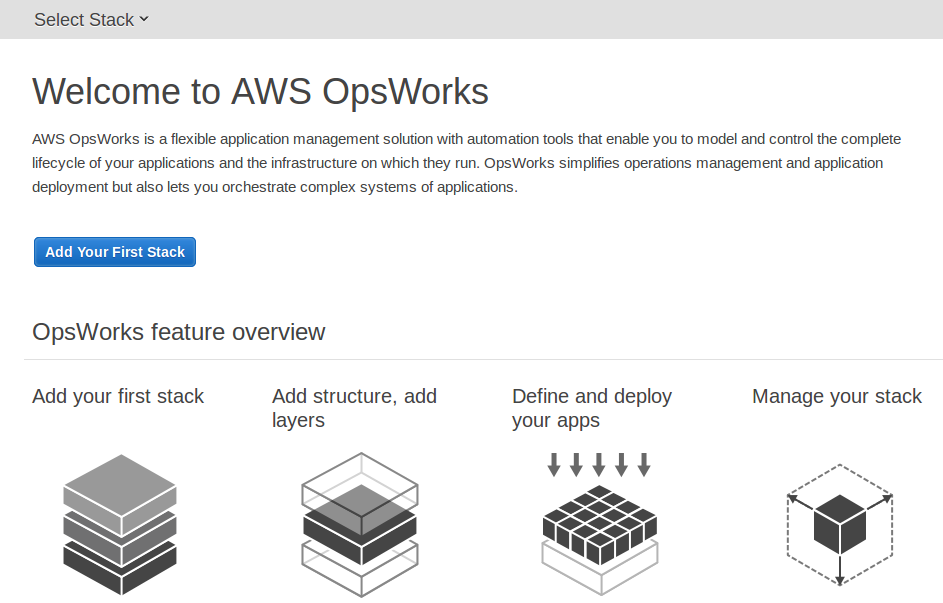The width and height of the screenshot is (943, 603).
Task: Click the cube grid icon with downward arrows
Action: [x=600, y=523]
